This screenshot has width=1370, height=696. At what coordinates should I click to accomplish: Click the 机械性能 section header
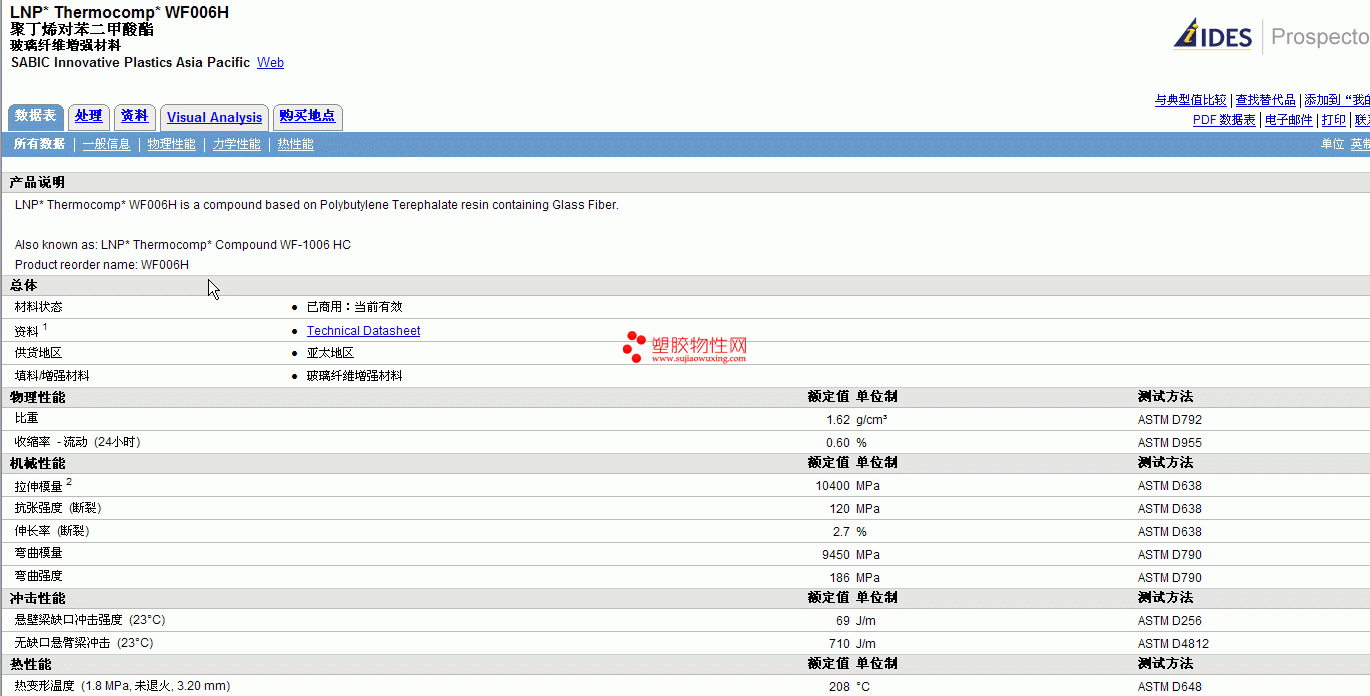pos(38,463)
